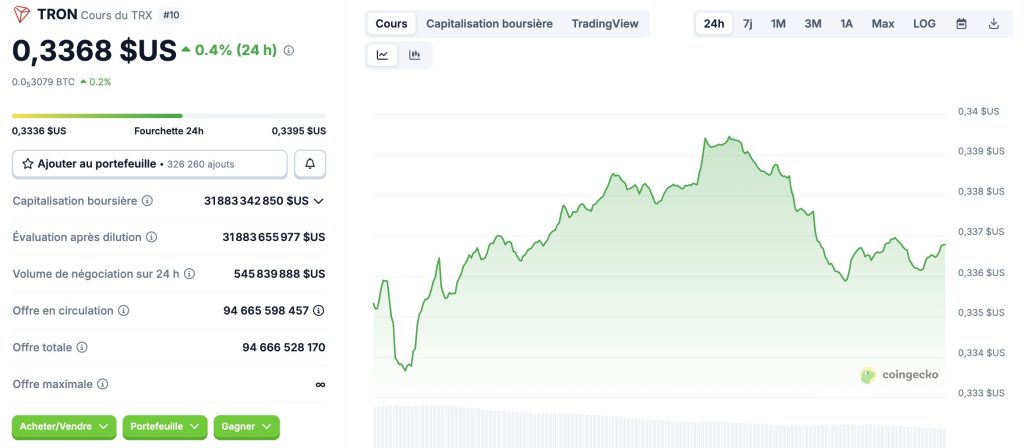Open the Acheter/Vendre dropdown
This screenshot has width=1024, height=448.
(64, 426)
